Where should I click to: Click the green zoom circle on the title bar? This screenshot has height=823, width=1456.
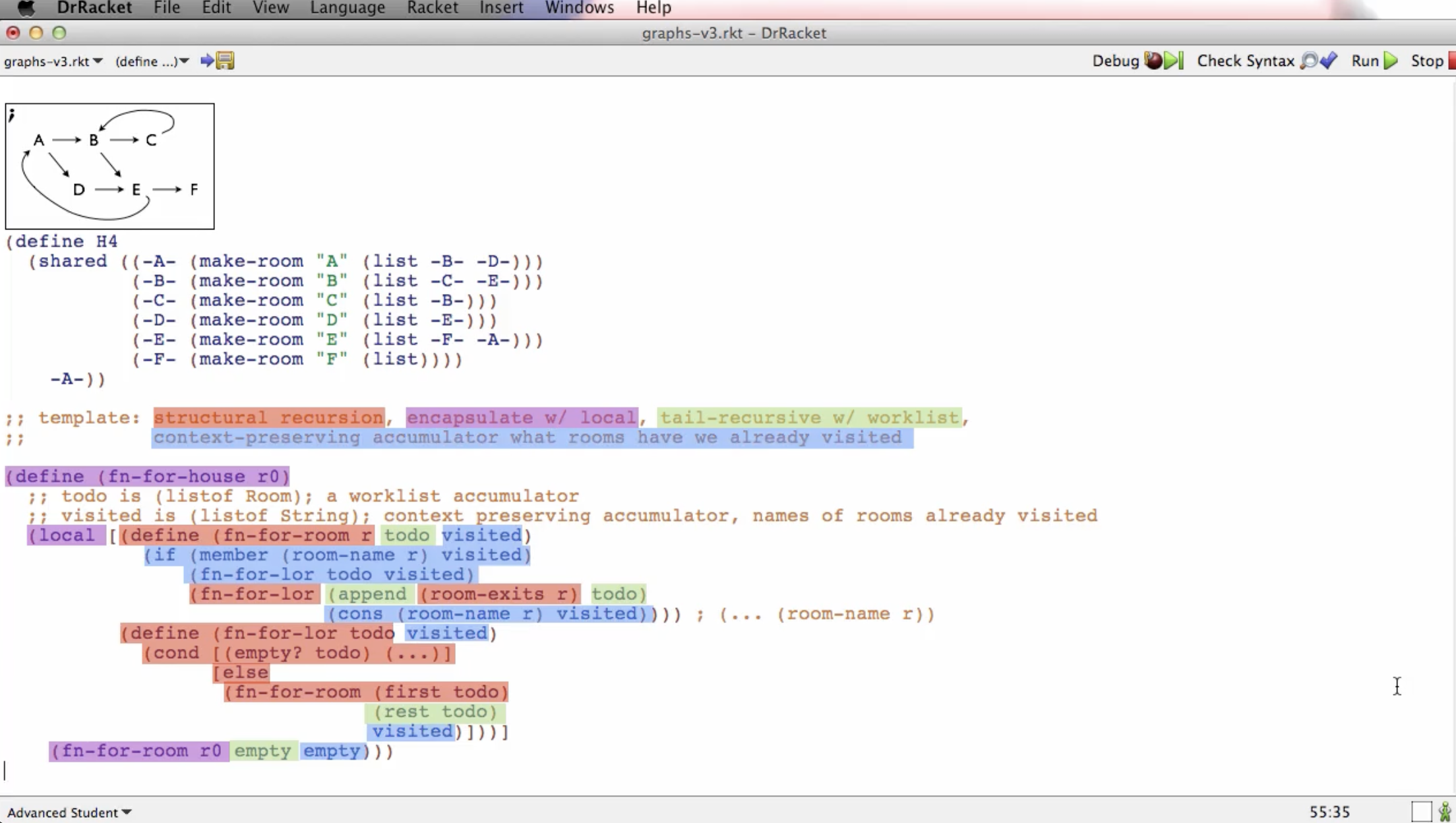59,32
